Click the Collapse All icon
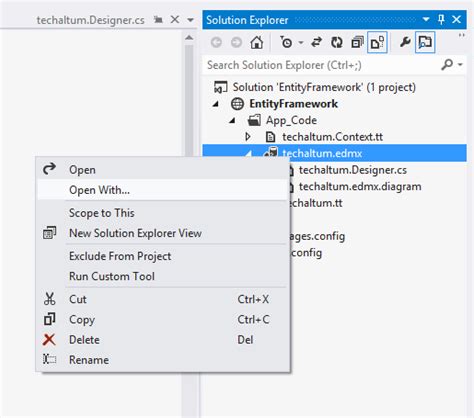This screenshot has height=418, width=474. coord(357,42)
